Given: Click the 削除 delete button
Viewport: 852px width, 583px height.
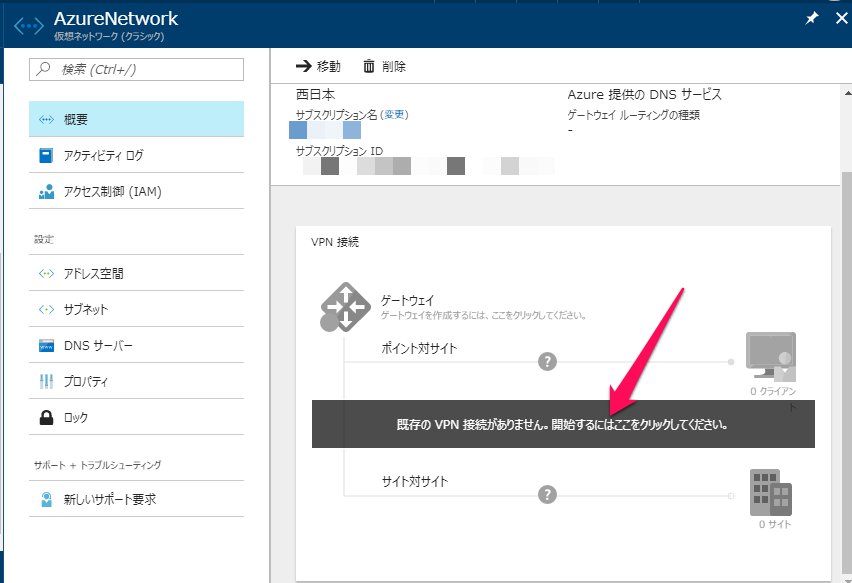Looking at the screenshot, I should pos(384,66).
